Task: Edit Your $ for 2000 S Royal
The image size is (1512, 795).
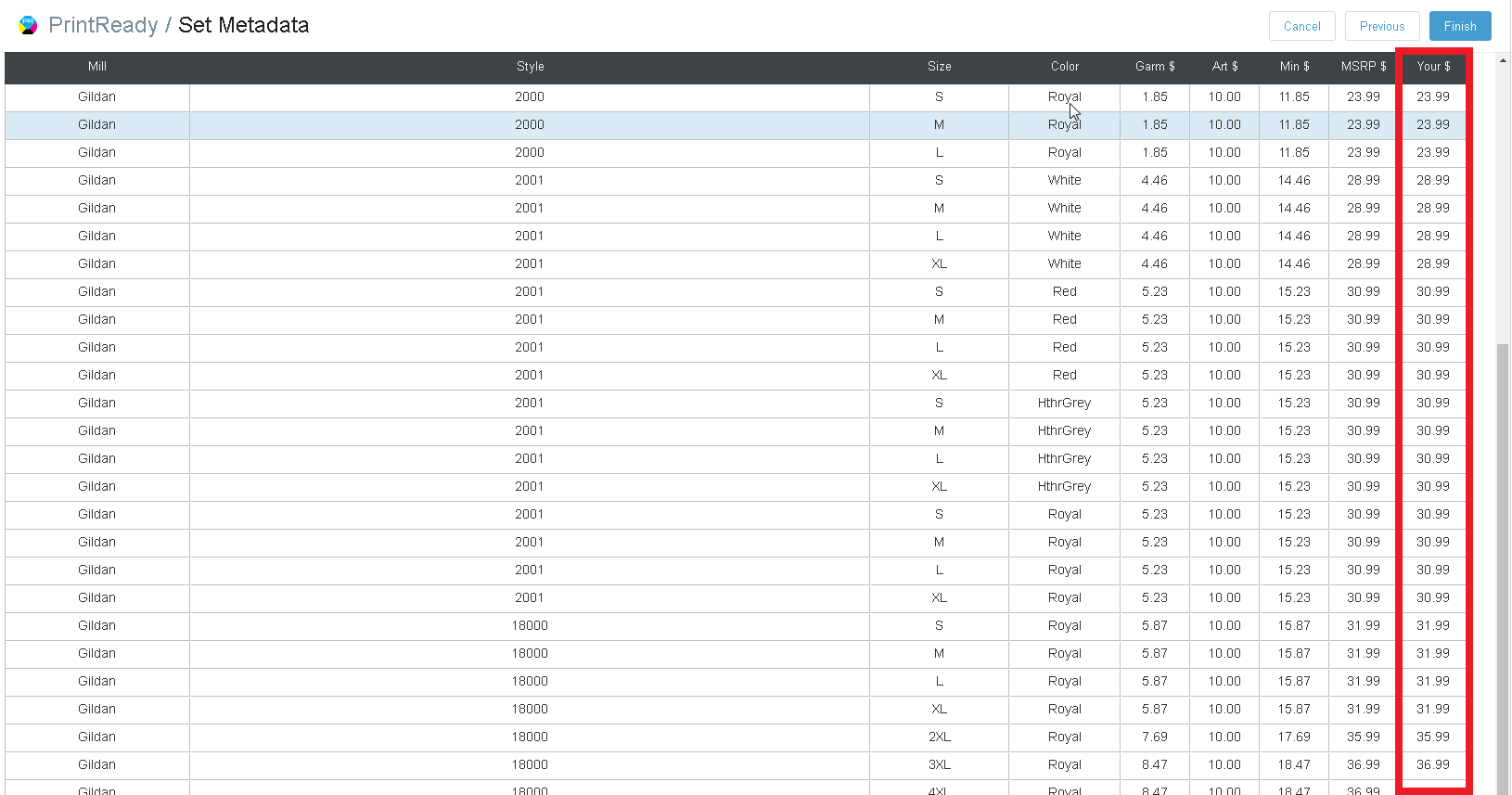Action: (x=1433, y=96)
